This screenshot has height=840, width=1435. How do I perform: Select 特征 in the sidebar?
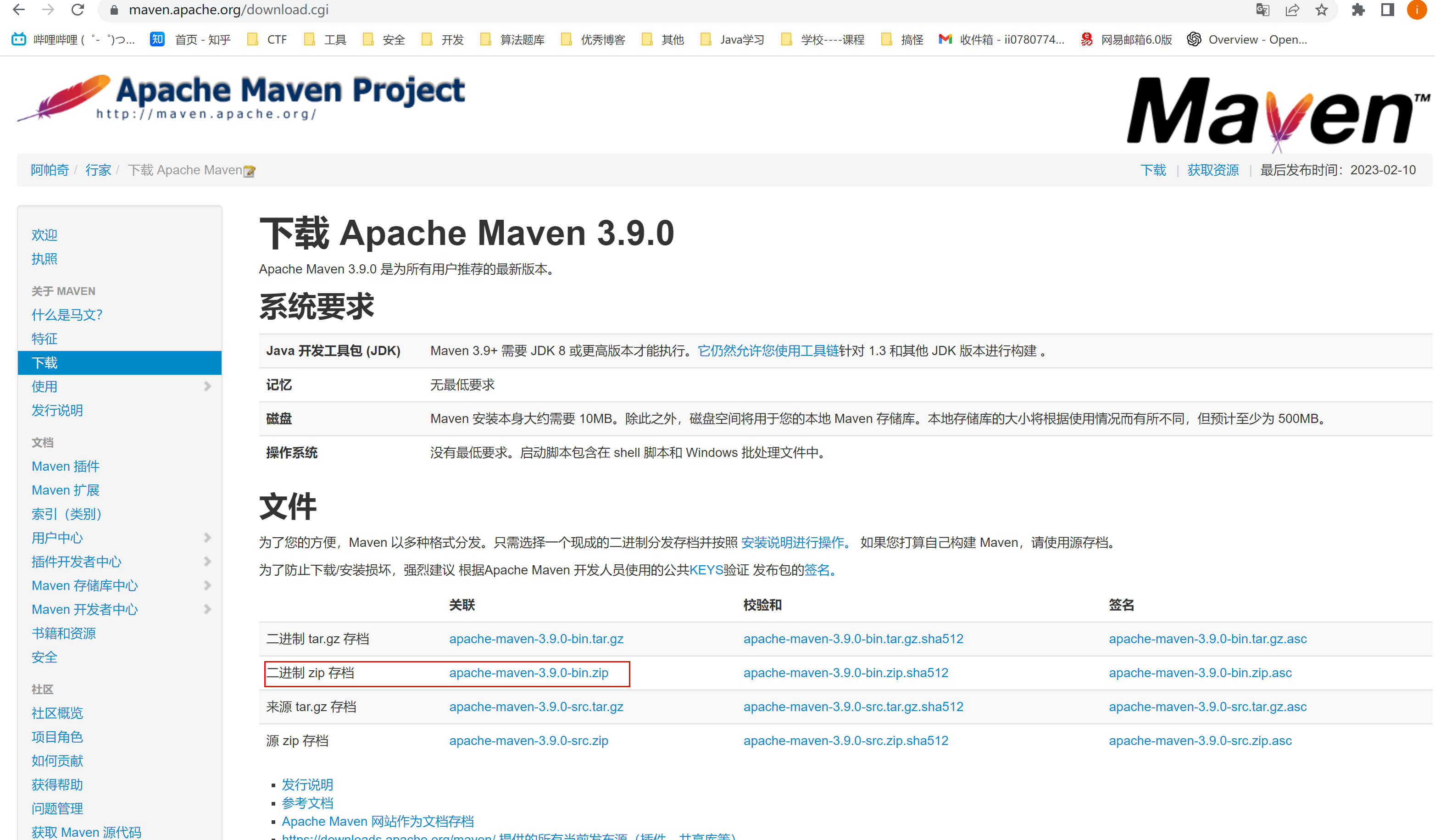44,338
